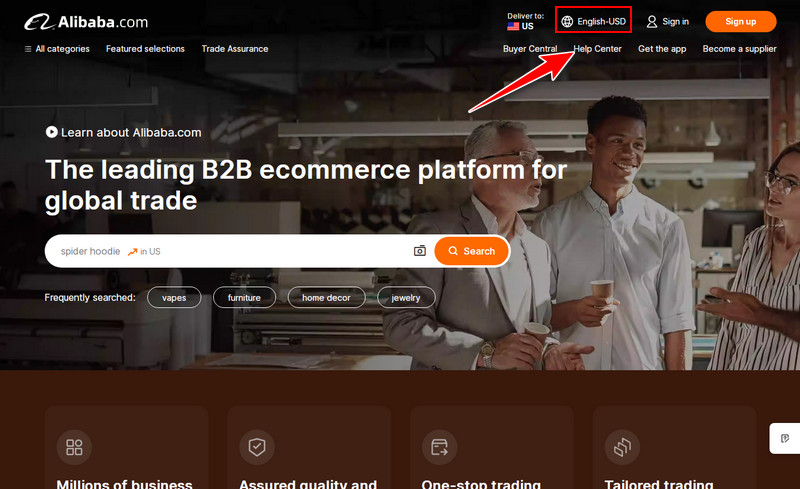Screen dimensions: 800x489
Task: Click the Tailored trading card title
Action: tap(659, 484)
